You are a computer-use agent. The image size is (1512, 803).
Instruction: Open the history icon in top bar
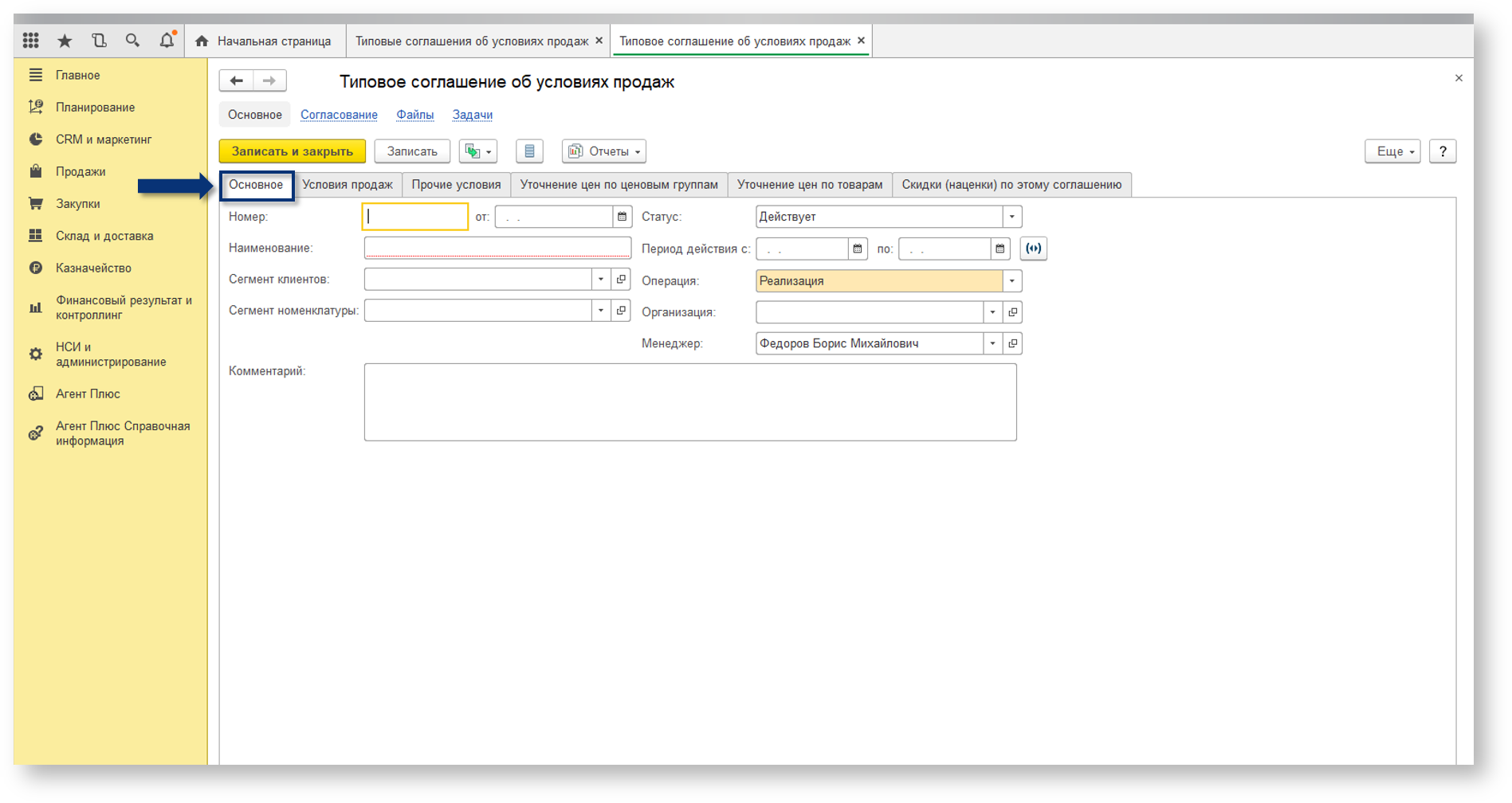99,40
